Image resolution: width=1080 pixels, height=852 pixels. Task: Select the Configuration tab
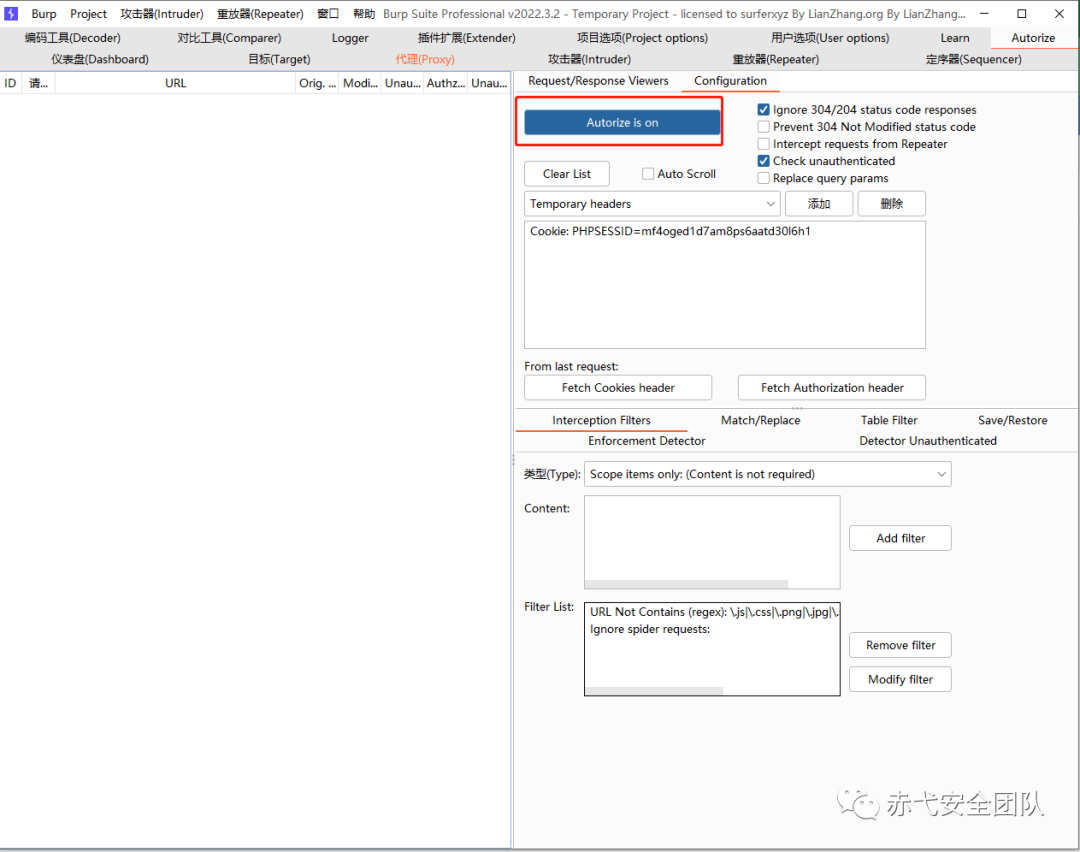click(730, 81)
